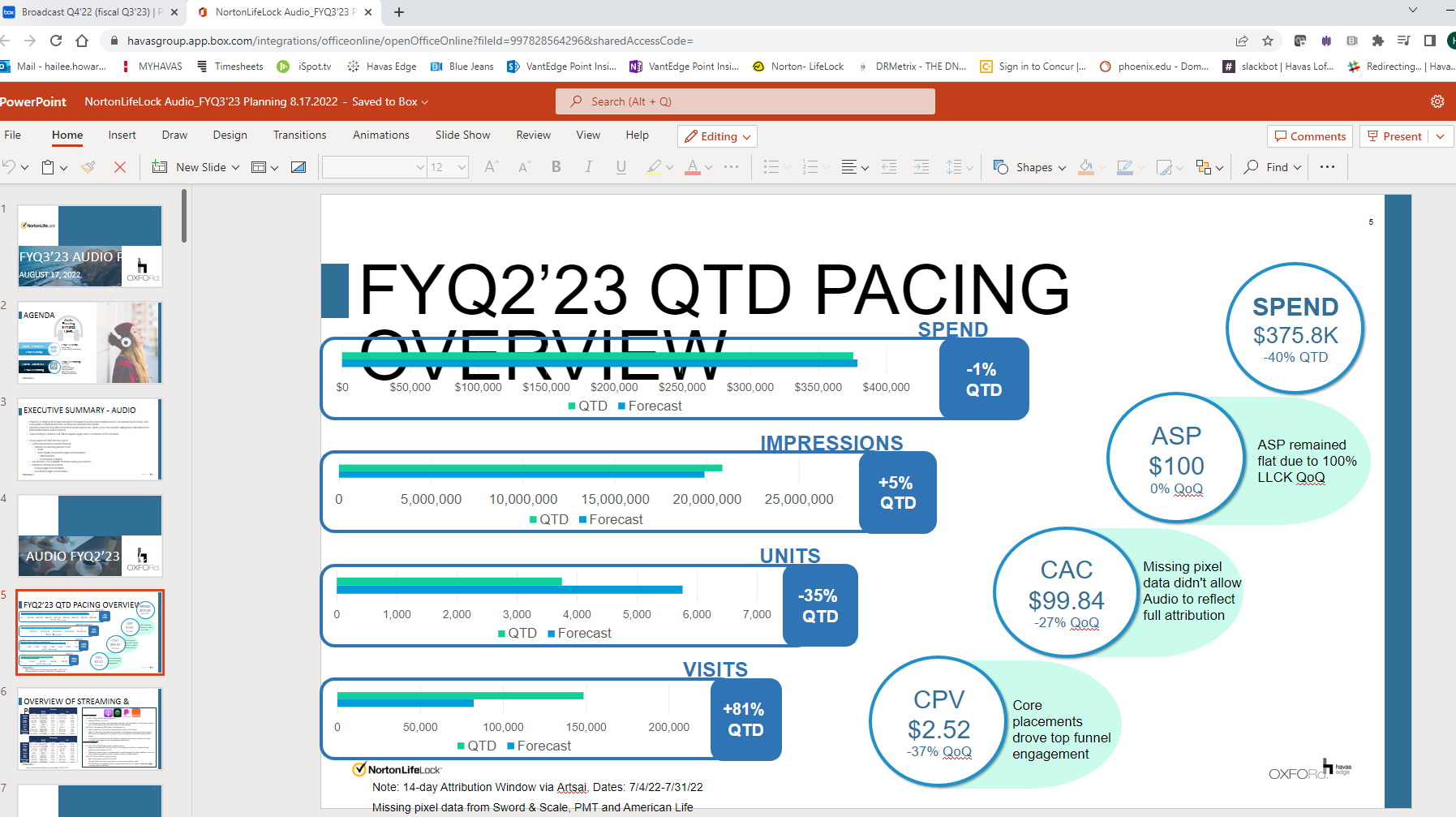Viewport: 1456px width, 817px height.
Task: Toggle Bold formatting
Action: coord(556,167)
